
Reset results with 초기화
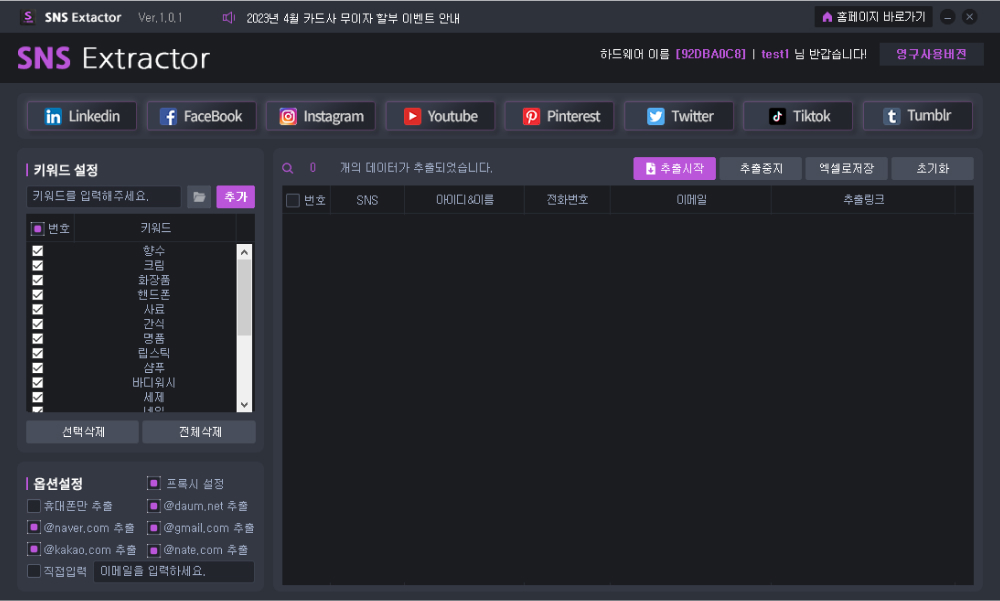(x=932, y=168)
